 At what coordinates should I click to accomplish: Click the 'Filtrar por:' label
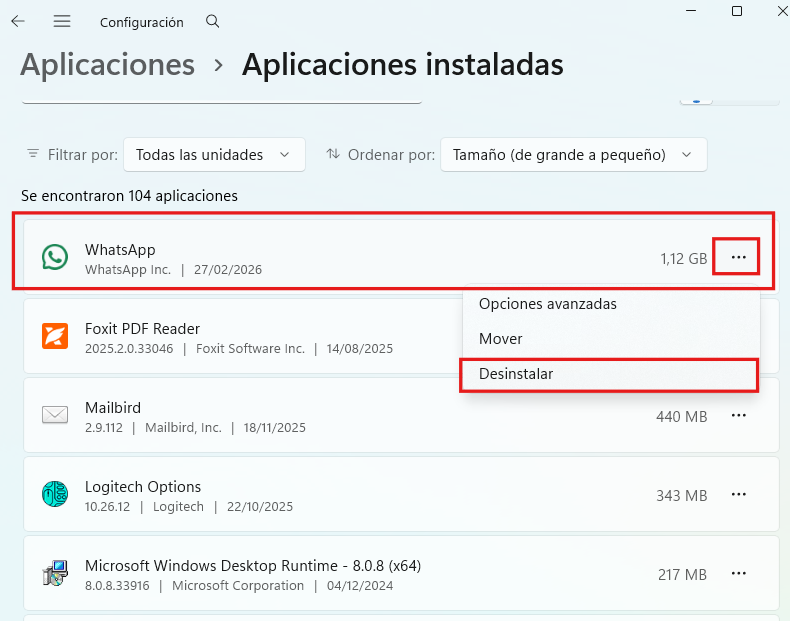(83, 155)
